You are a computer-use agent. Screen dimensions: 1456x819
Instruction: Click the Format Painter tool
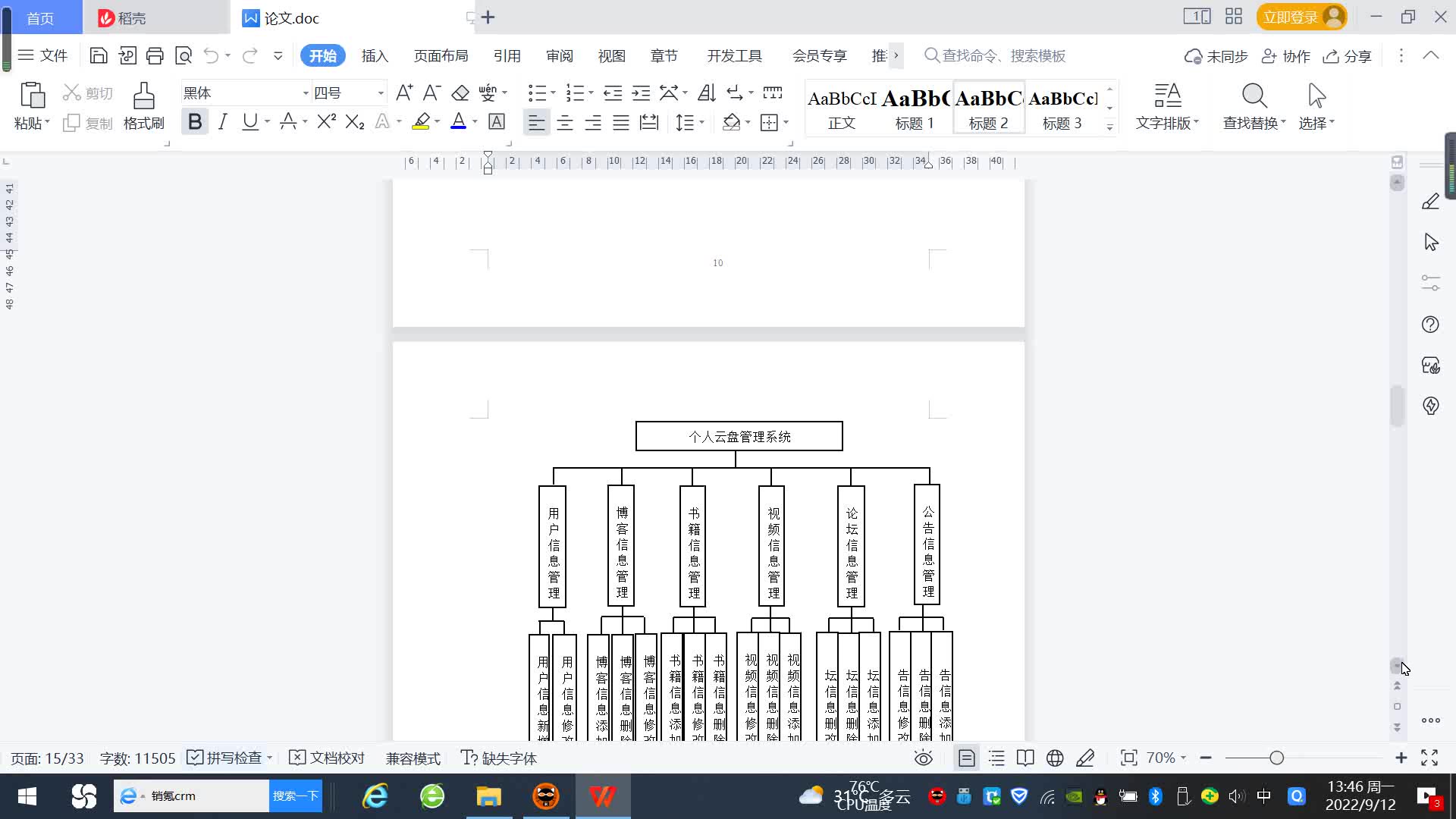pyautogui.click(x=143, y=106)
